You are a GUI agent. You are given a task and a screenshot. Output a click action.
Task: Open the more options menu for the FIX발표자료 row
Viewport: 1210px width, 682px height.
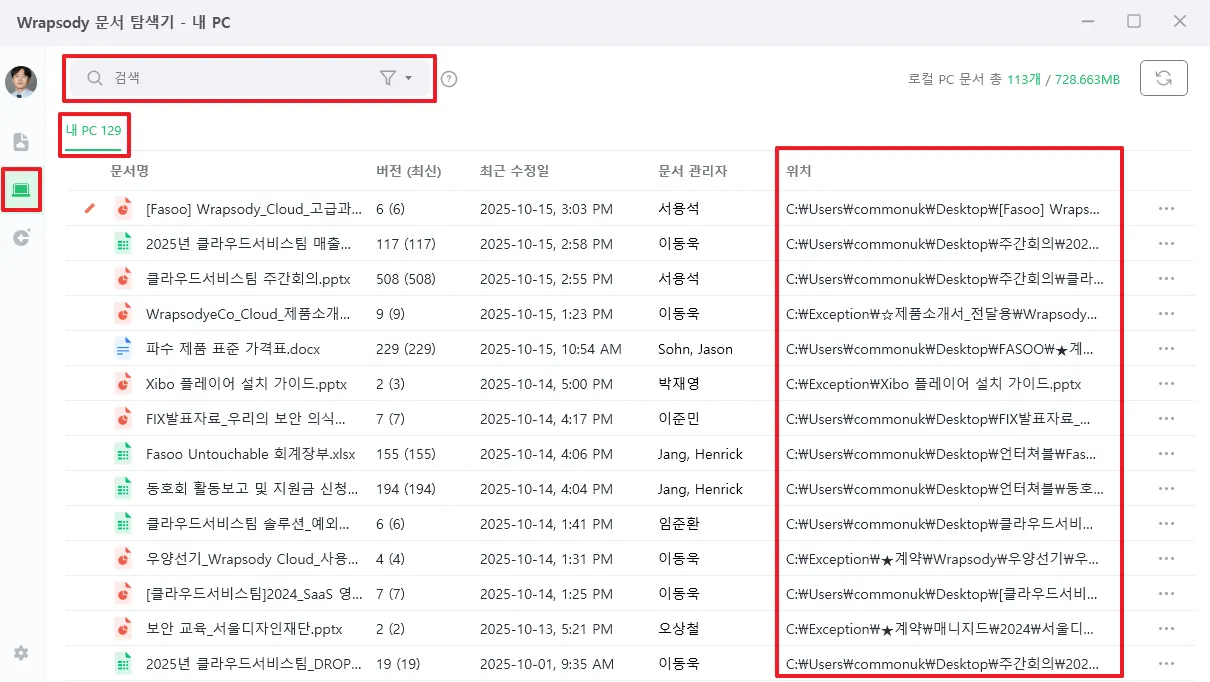pos(1165,419)
